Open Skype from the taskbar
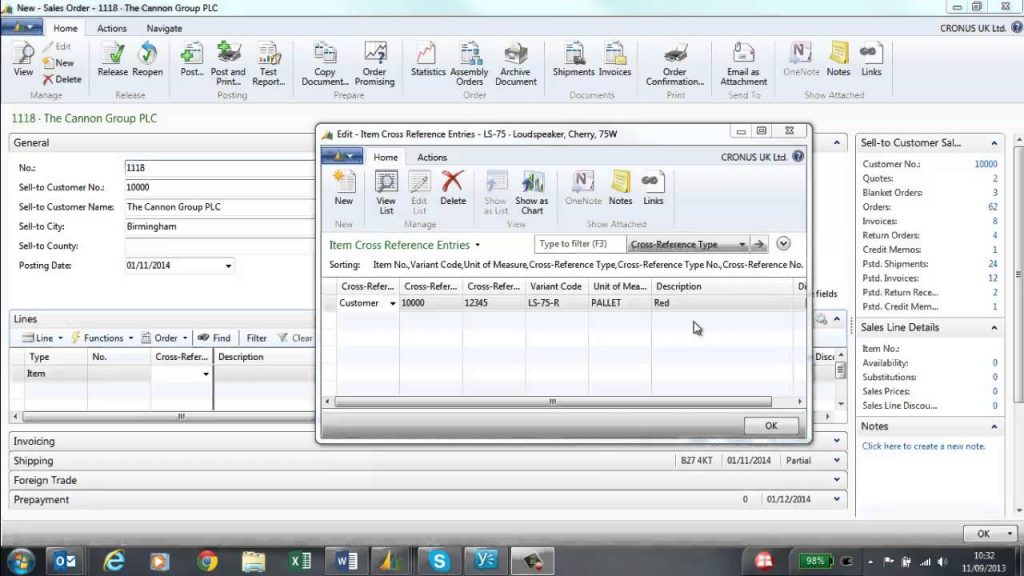Viewport: 1024px width, 576px height. (439, 561)
